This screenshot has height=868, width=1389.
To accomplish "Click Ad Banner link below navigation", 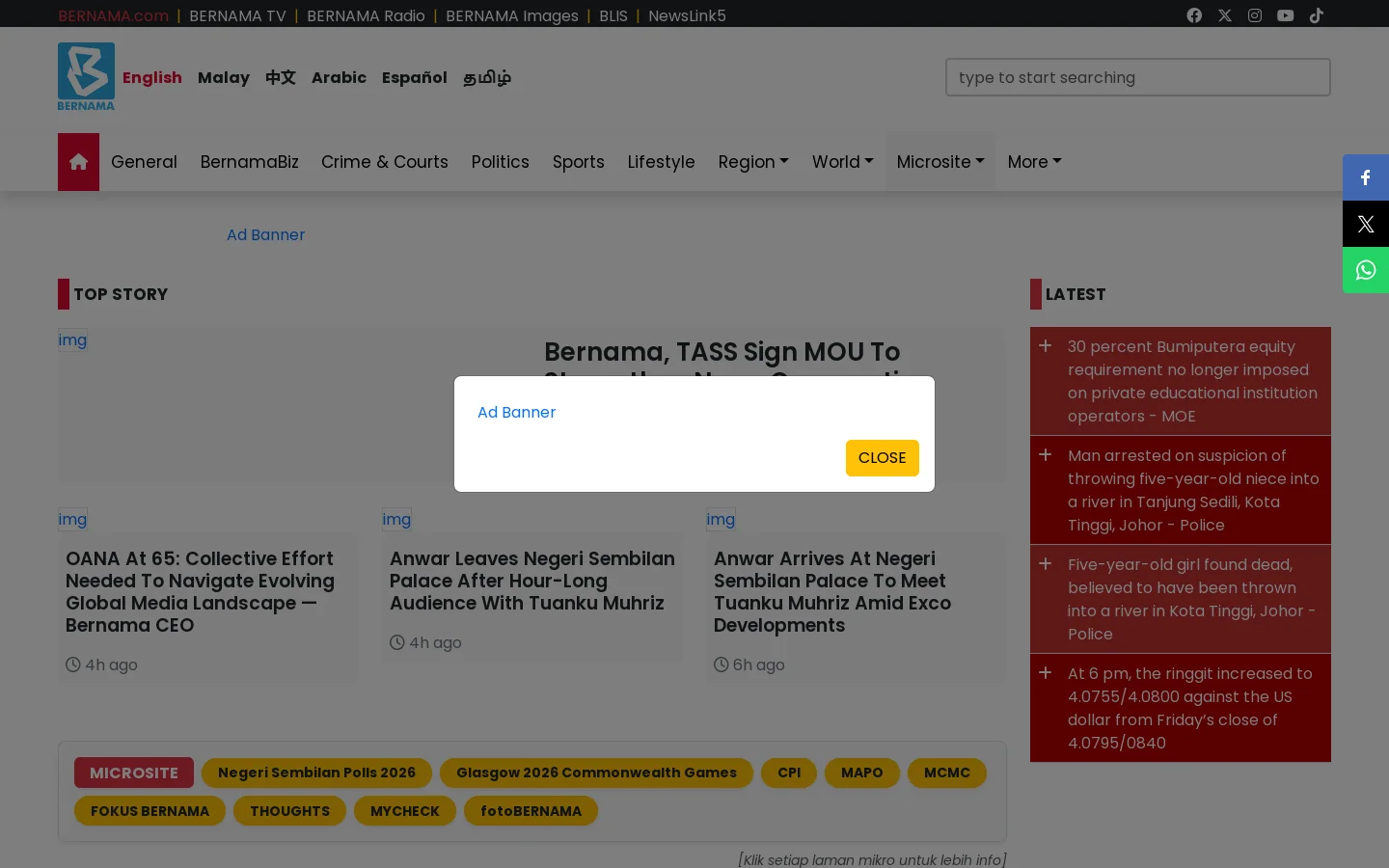I will pos(265,234).
